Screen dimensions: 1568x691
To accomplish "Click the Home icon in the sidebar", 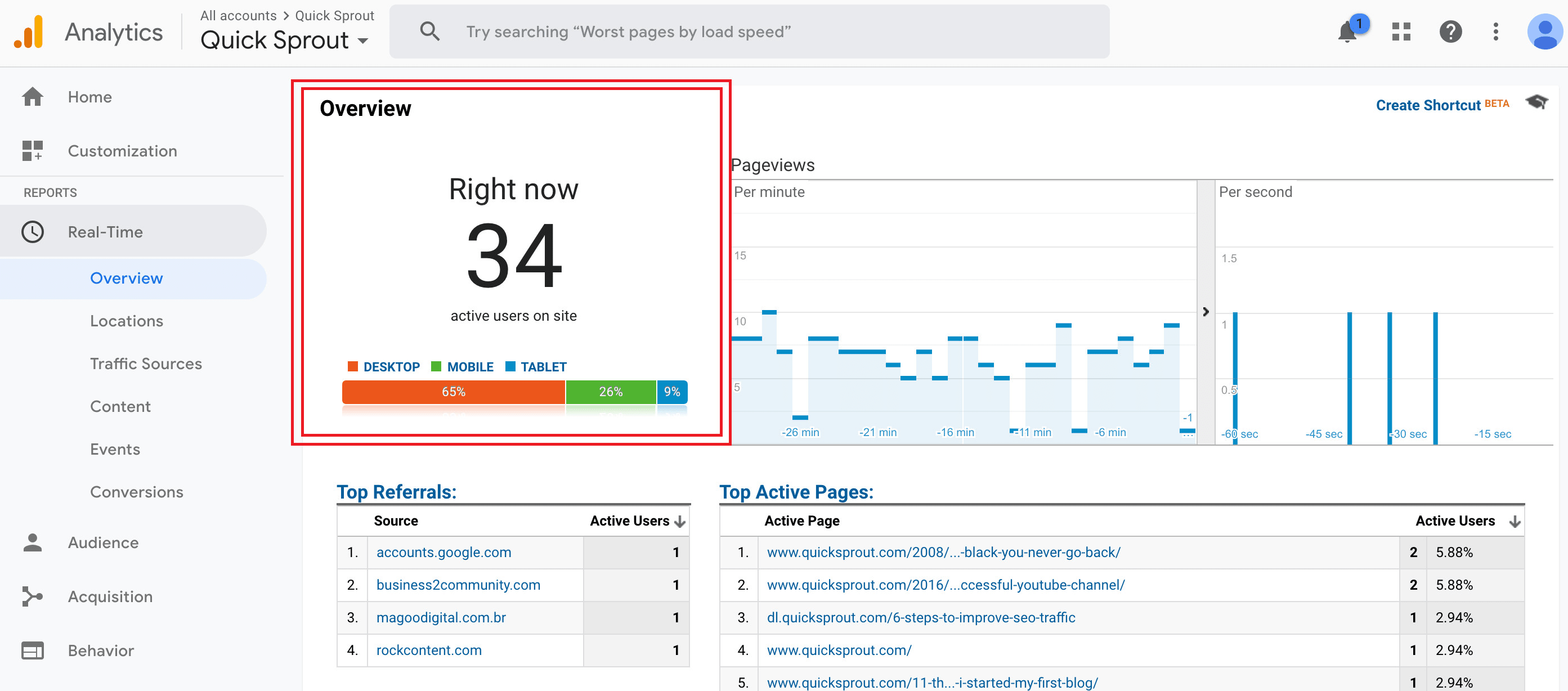I will pos(32,96).
